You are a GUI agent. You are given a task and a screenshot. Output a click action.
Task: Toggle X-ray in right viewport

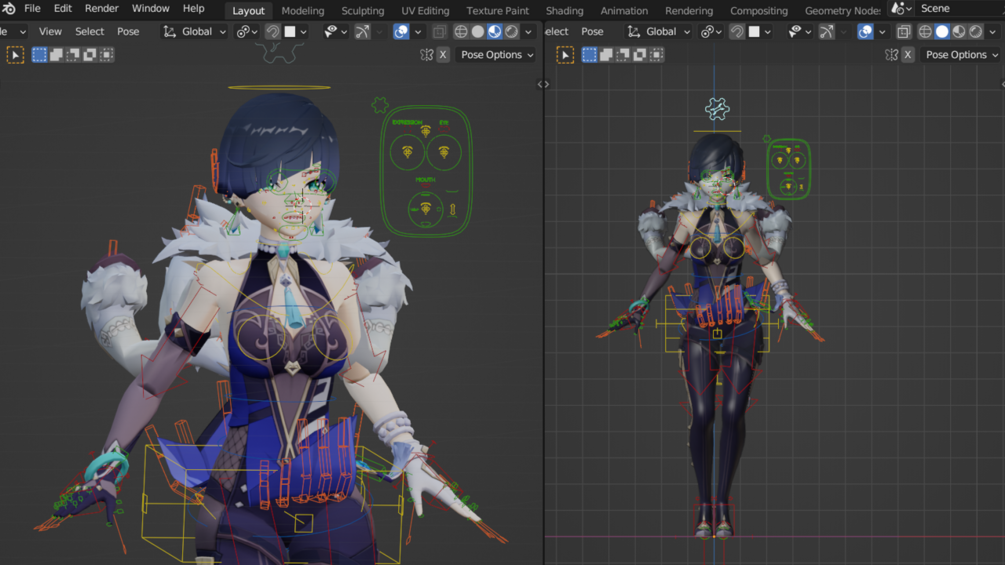click(x=903, y=31)
